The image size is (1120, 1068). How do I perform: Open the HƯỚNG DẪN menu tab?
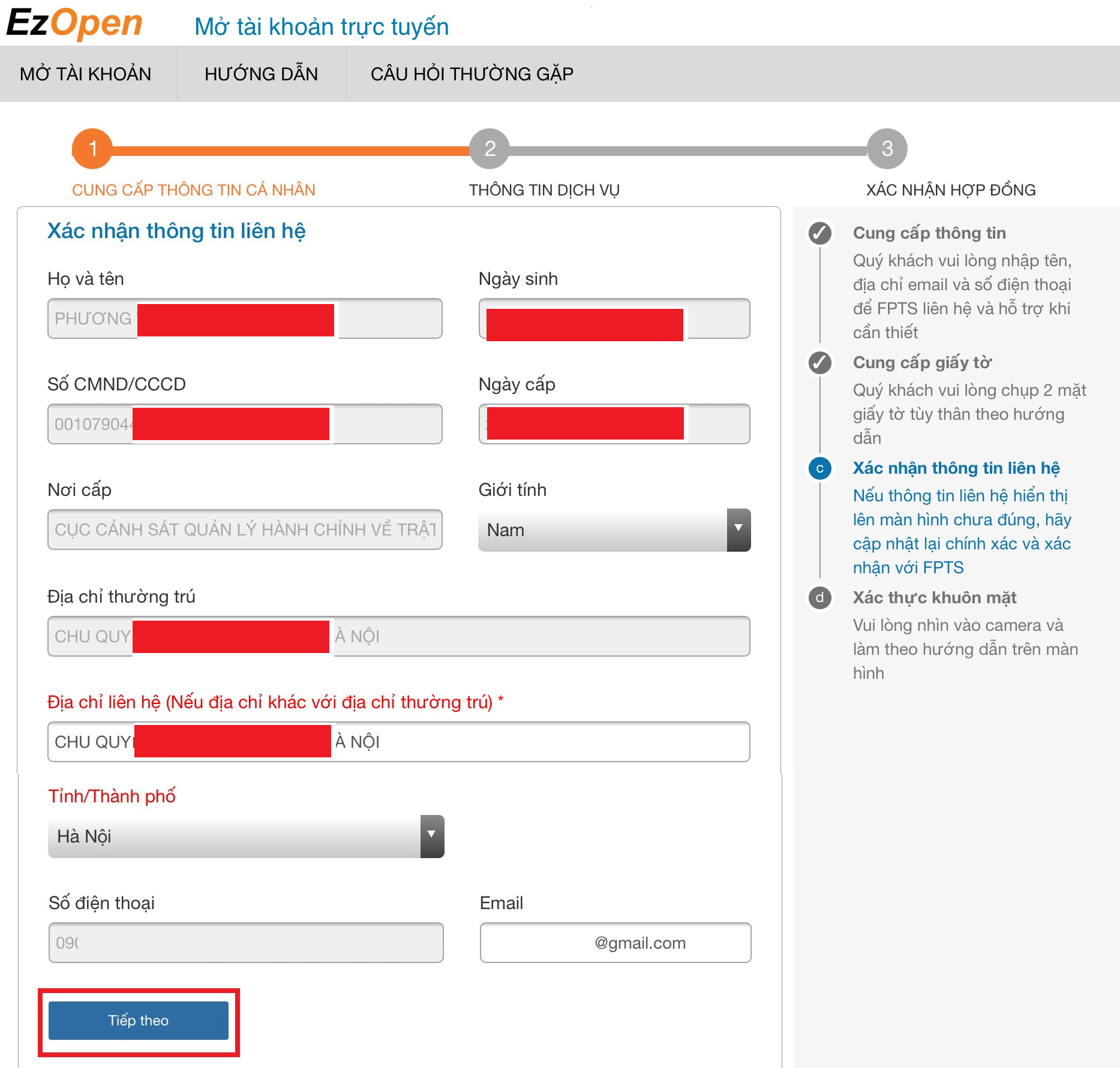(261, 74)
